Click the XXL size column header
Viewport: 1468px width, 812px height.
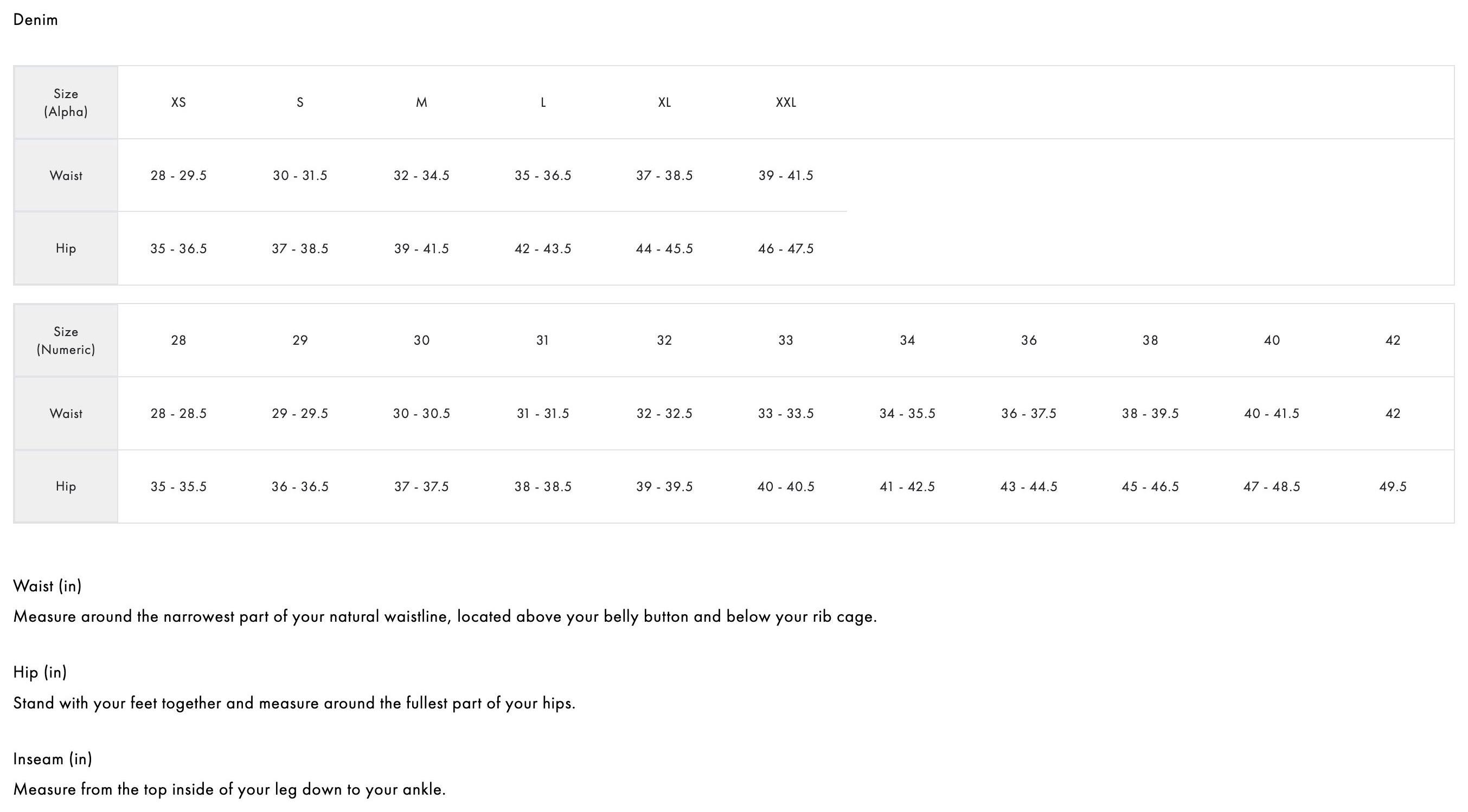tap(786, 102)
